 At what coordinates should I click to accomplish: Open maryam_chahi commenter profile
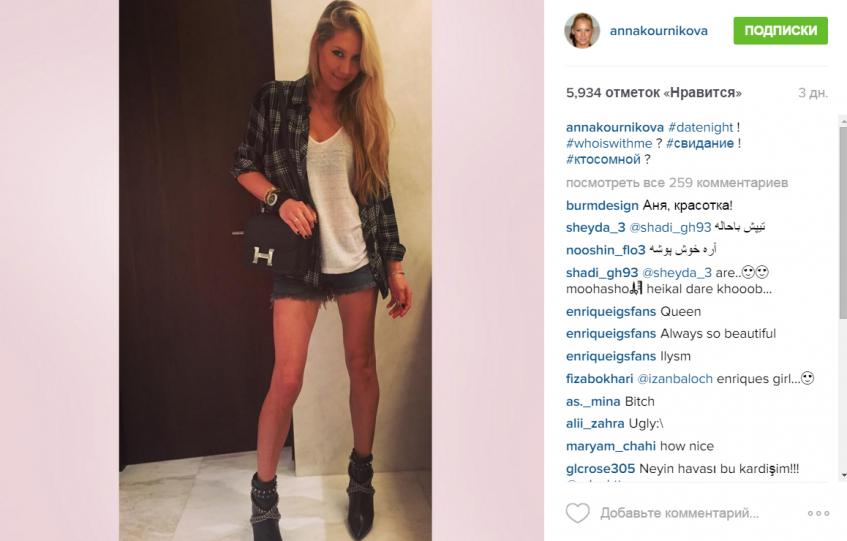pos(611,447)
